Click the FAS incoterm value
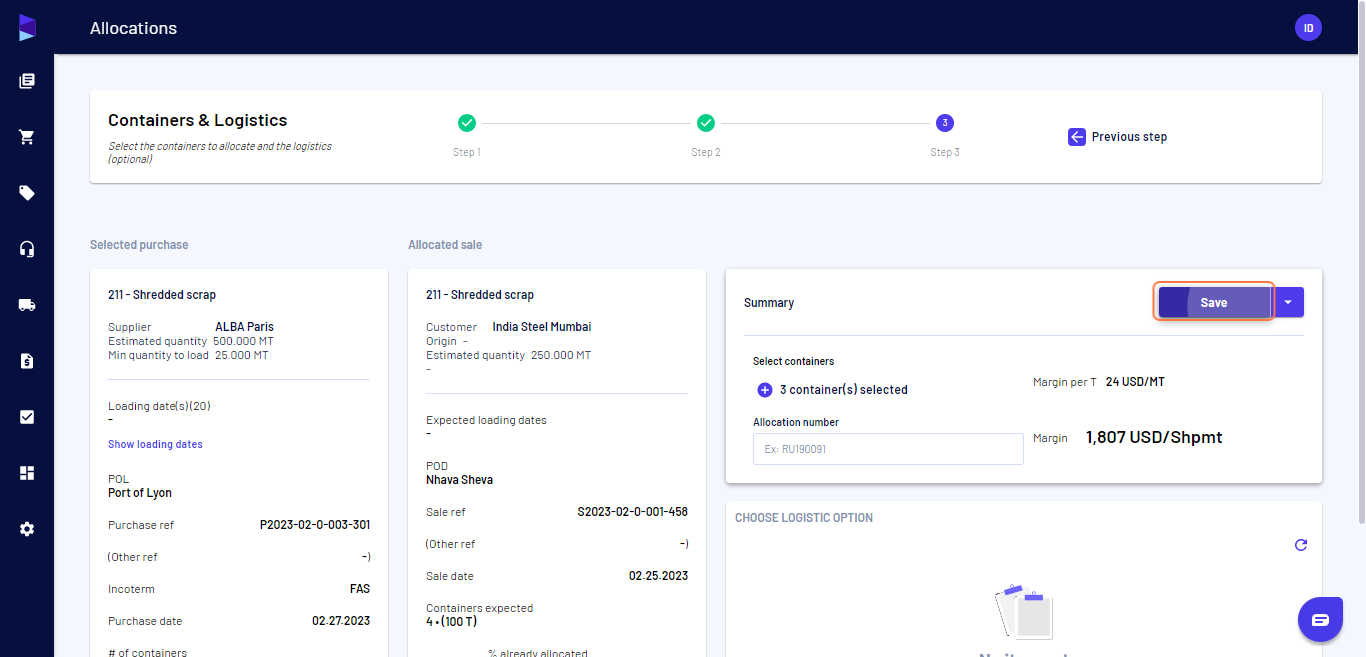 pyautogui.click(x=359, y=589)
